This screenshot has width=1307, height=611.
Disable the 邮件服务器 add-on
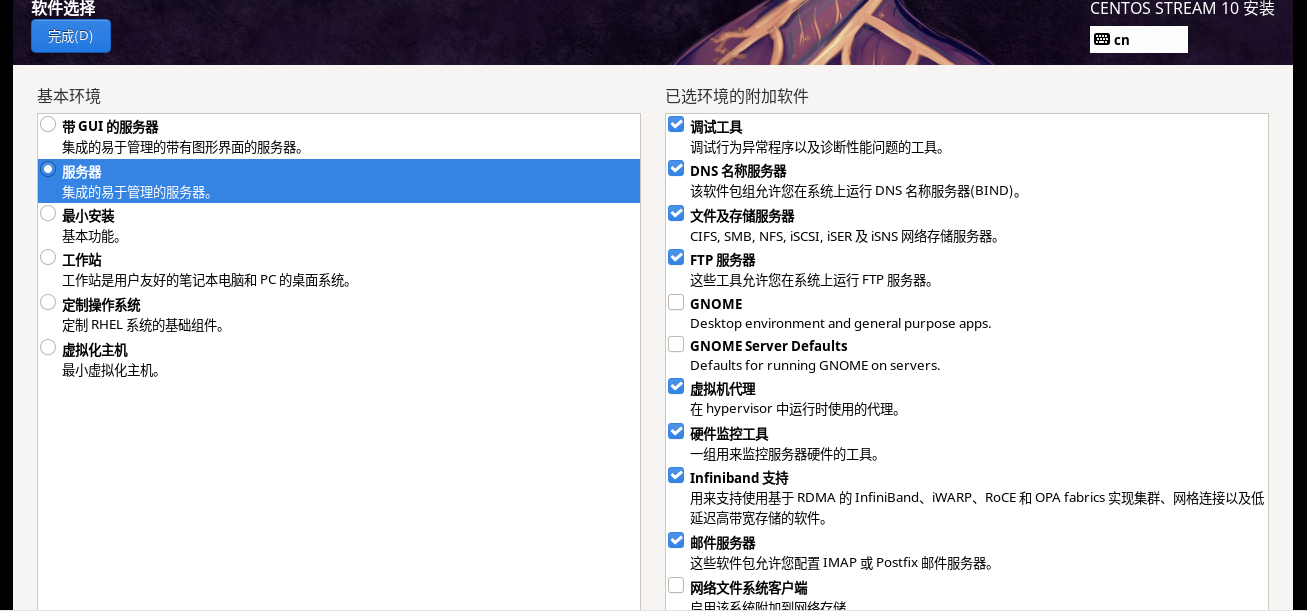click(x=675, y=540)
